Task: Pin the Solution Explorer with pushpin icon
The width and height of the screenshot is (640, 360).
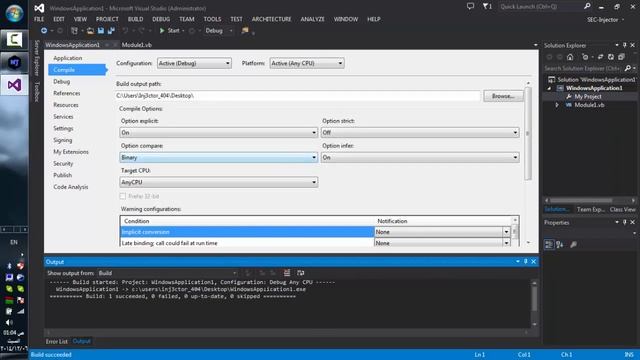Action: coord(624,45)
